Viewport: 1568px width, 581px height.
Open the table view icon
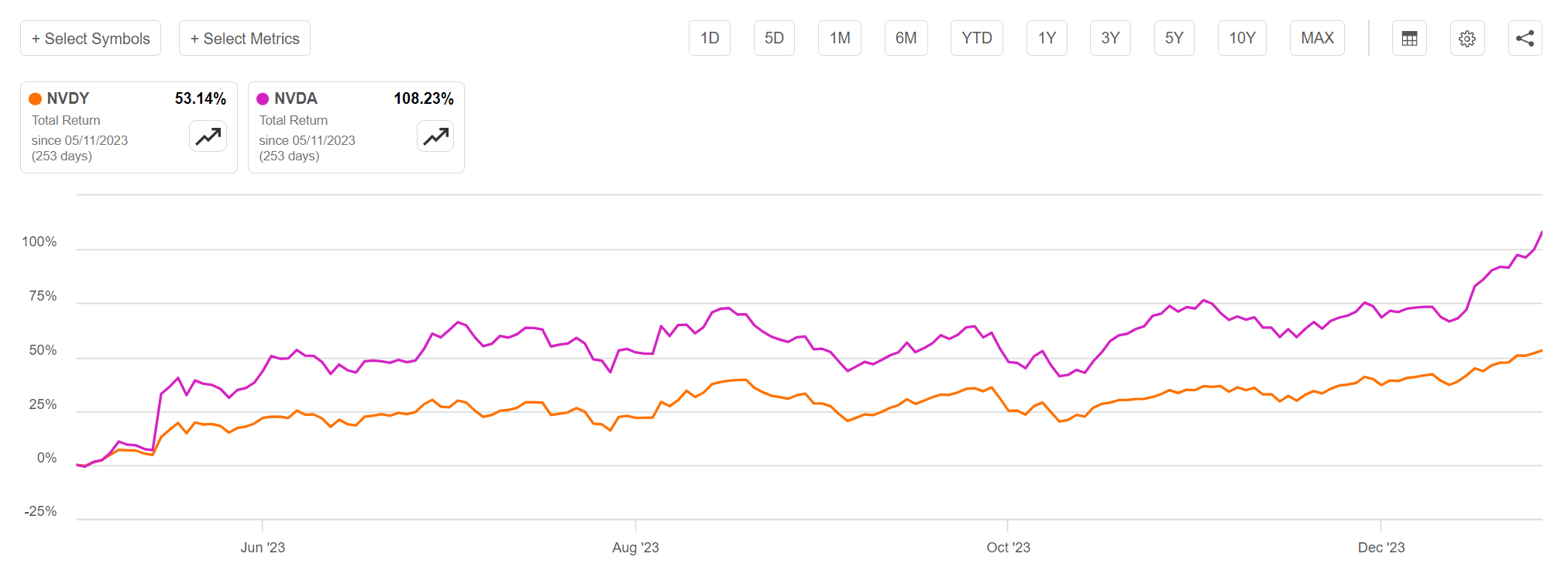click(1409, 37)
